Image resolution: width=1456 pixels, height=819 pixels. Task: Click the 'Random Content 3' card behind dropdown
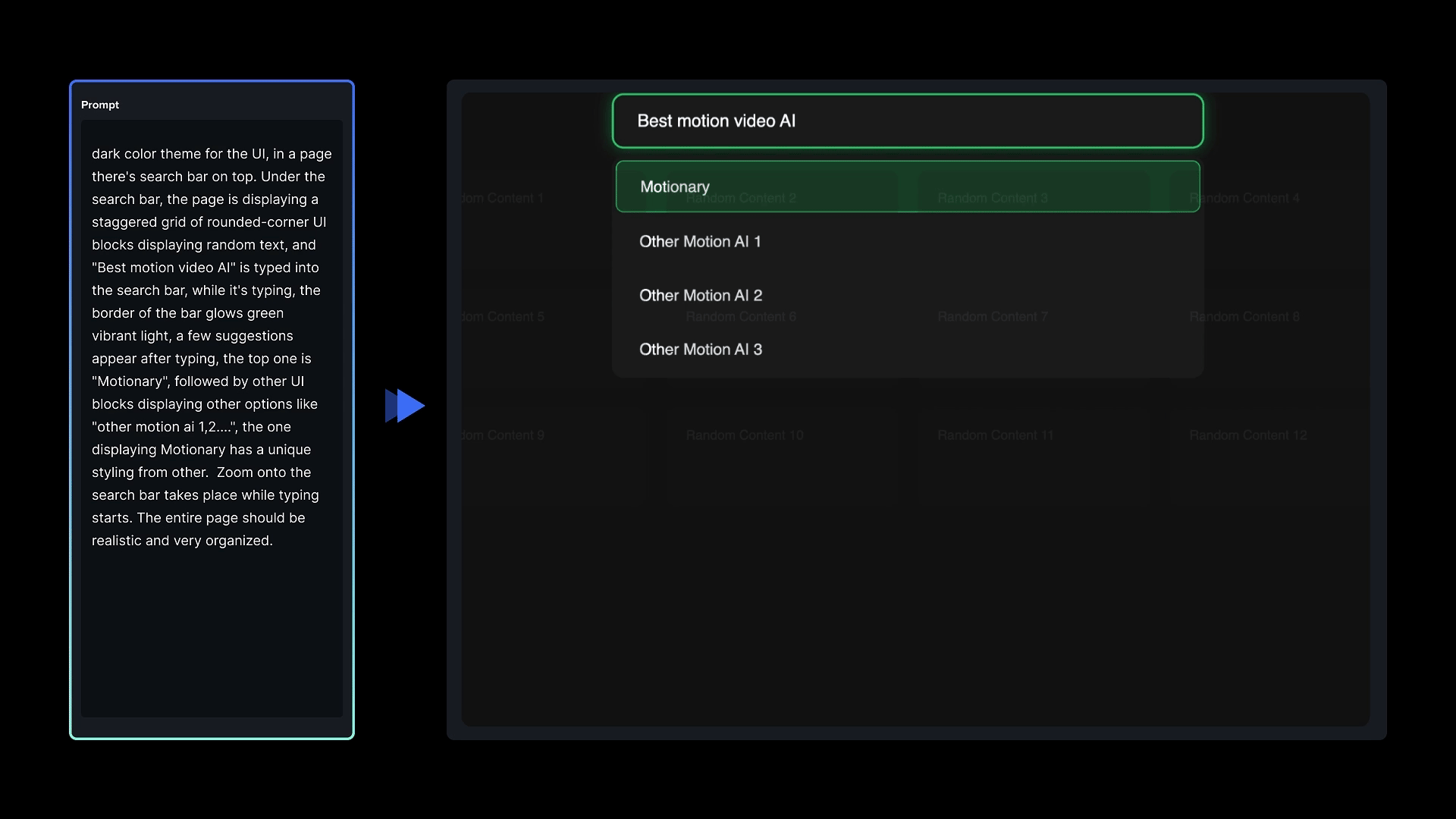[993, 199]
